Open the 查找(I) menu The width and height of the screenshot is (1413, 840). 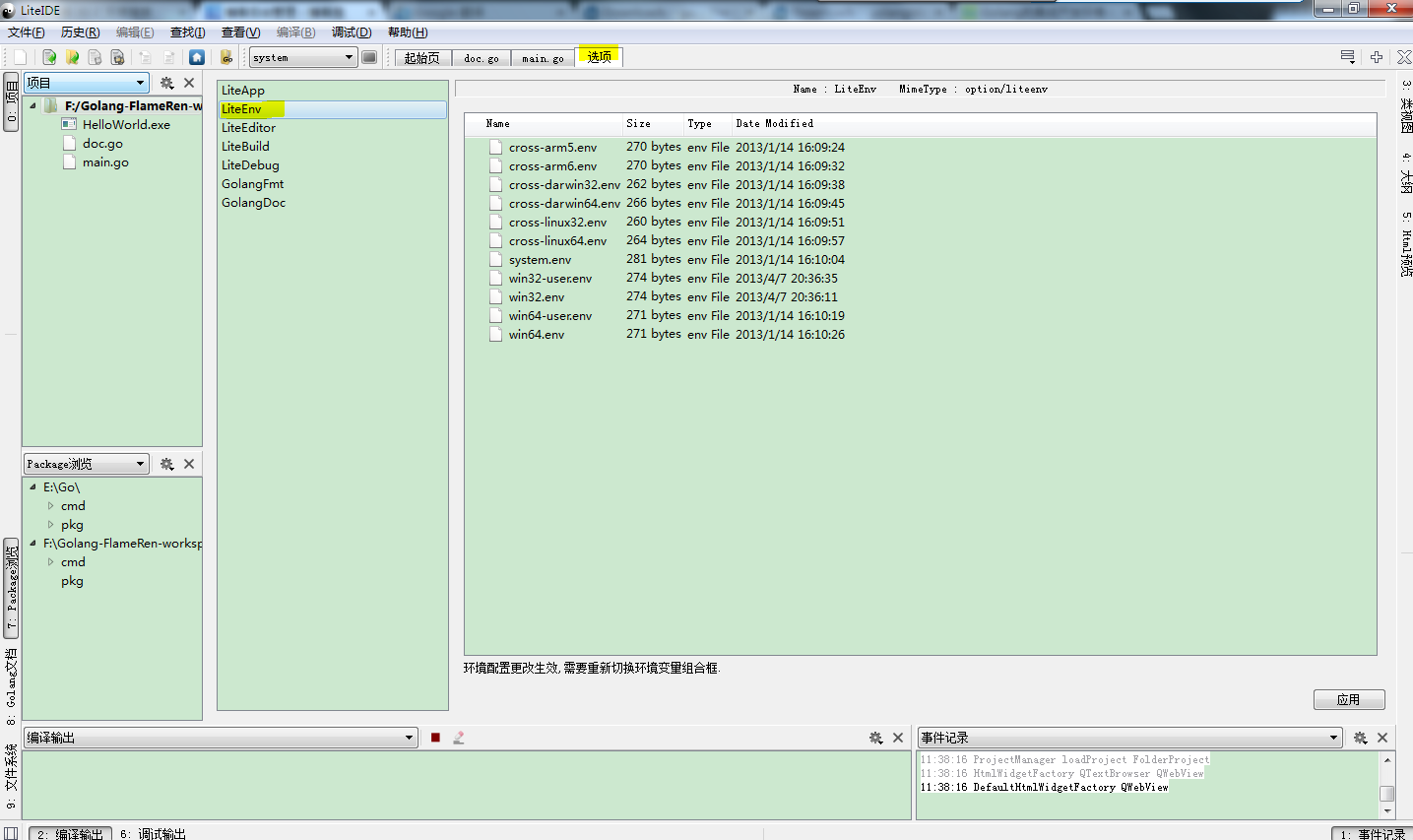tap(188, 32)
